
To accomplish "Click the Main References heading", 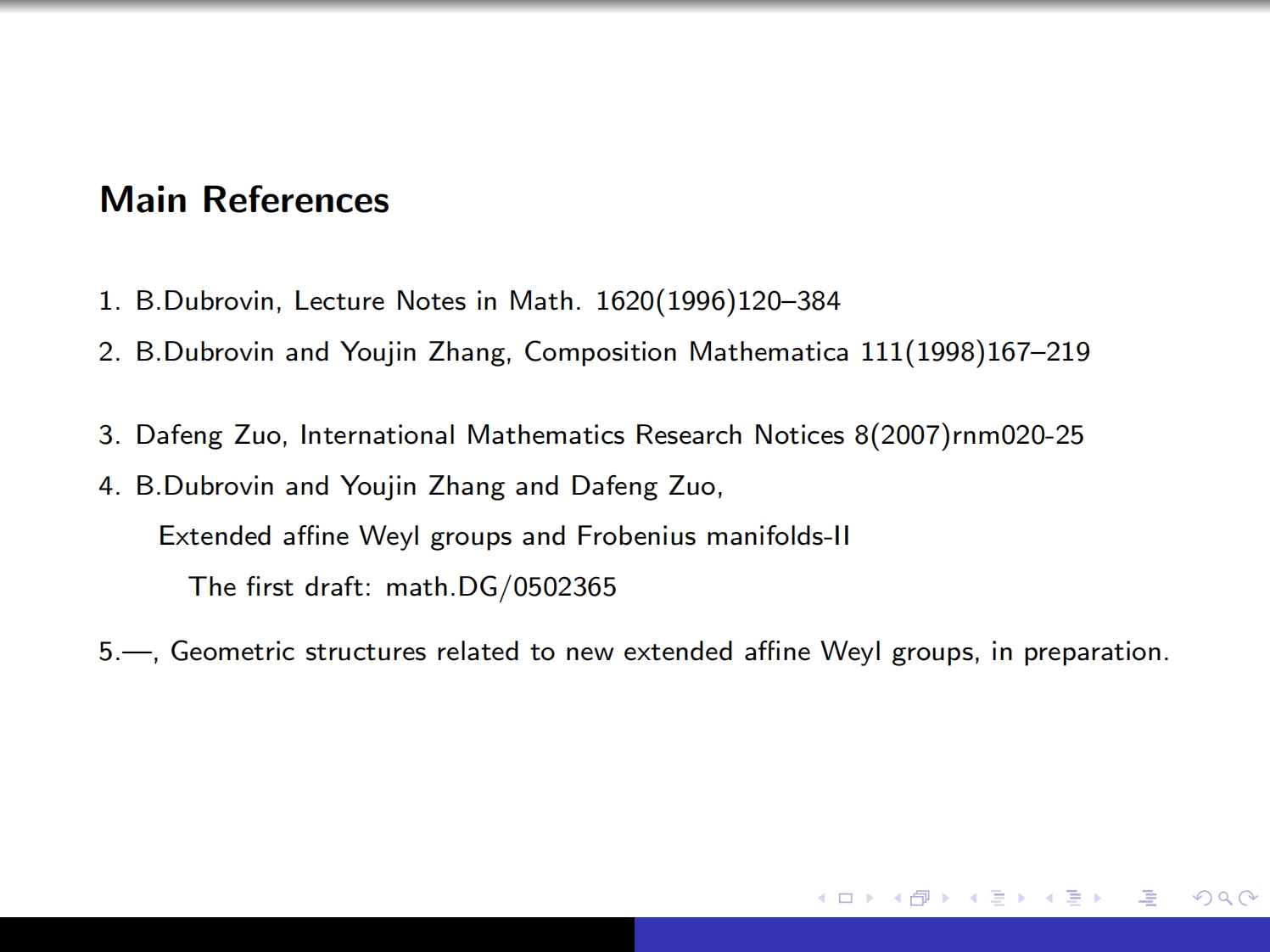I will coord(244,200).
